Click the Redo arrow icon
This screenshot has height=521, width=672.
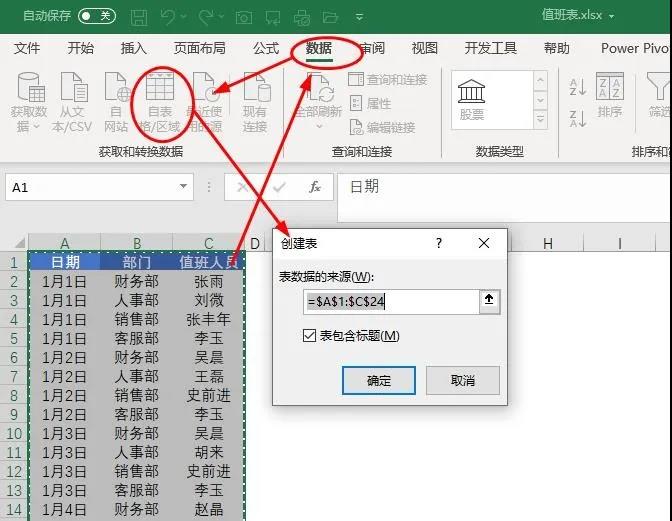(206, 17)
